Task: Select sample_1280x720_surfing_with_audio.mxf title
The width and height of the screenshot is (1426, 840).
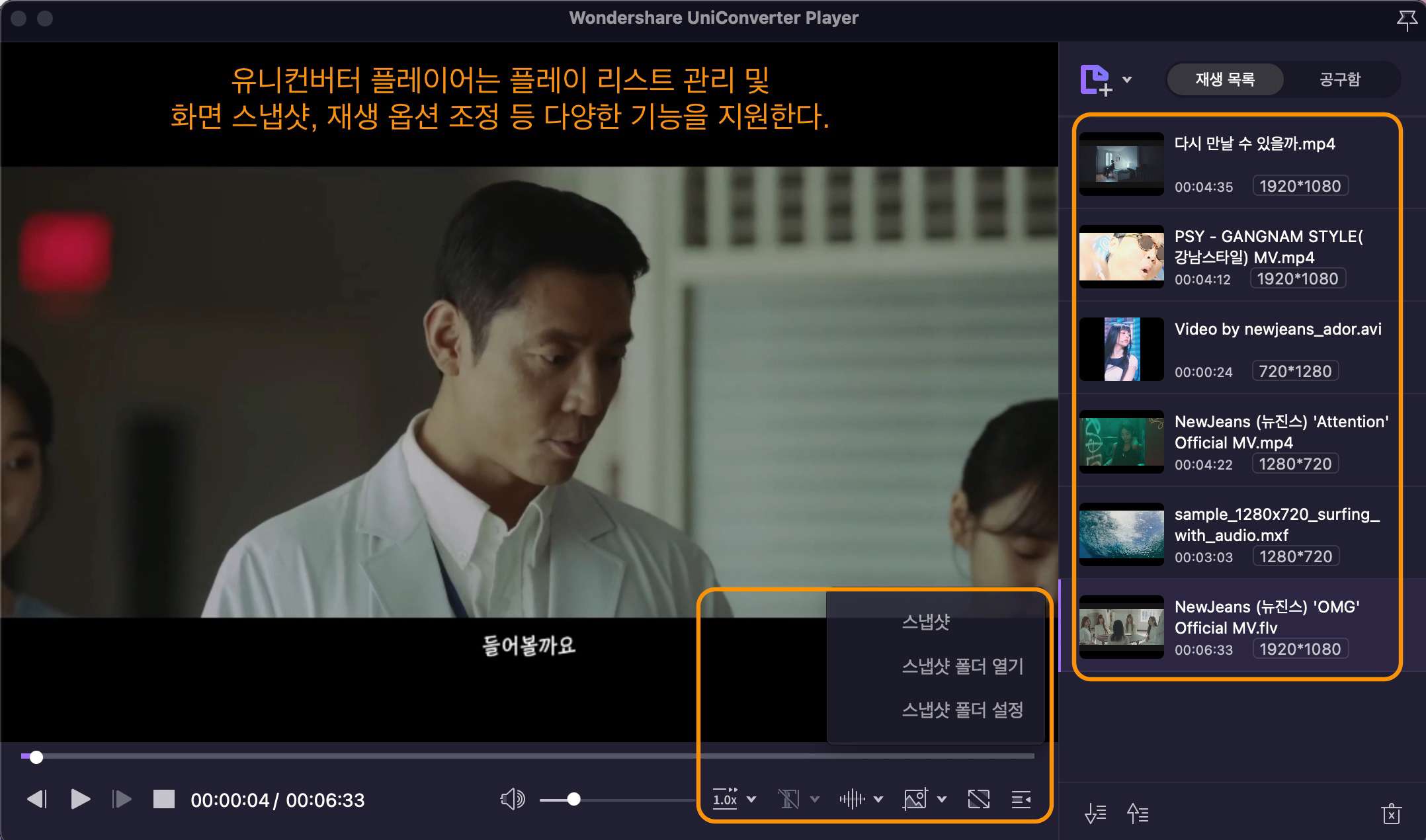Action: point(1277,525)
